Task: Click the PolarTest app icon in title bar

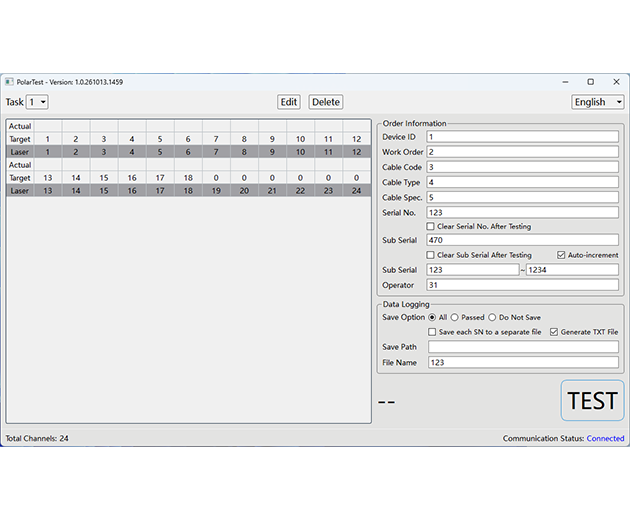Action: (x=9, y=82)
